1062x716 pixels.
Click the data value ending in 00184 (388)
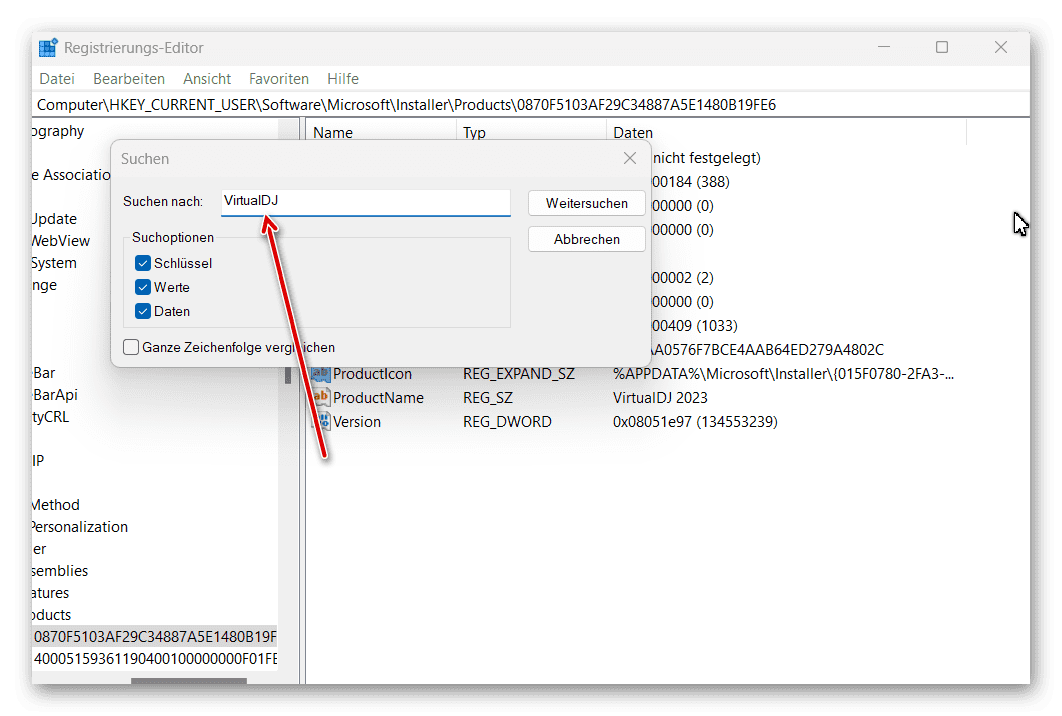[690, 182]
